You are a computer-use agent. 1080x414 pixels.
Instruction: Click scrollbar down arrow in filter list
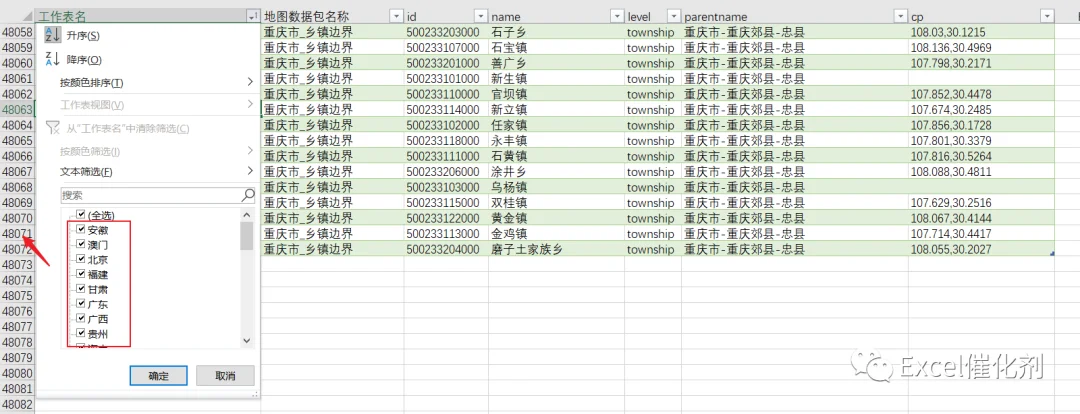tap(247, 341)
